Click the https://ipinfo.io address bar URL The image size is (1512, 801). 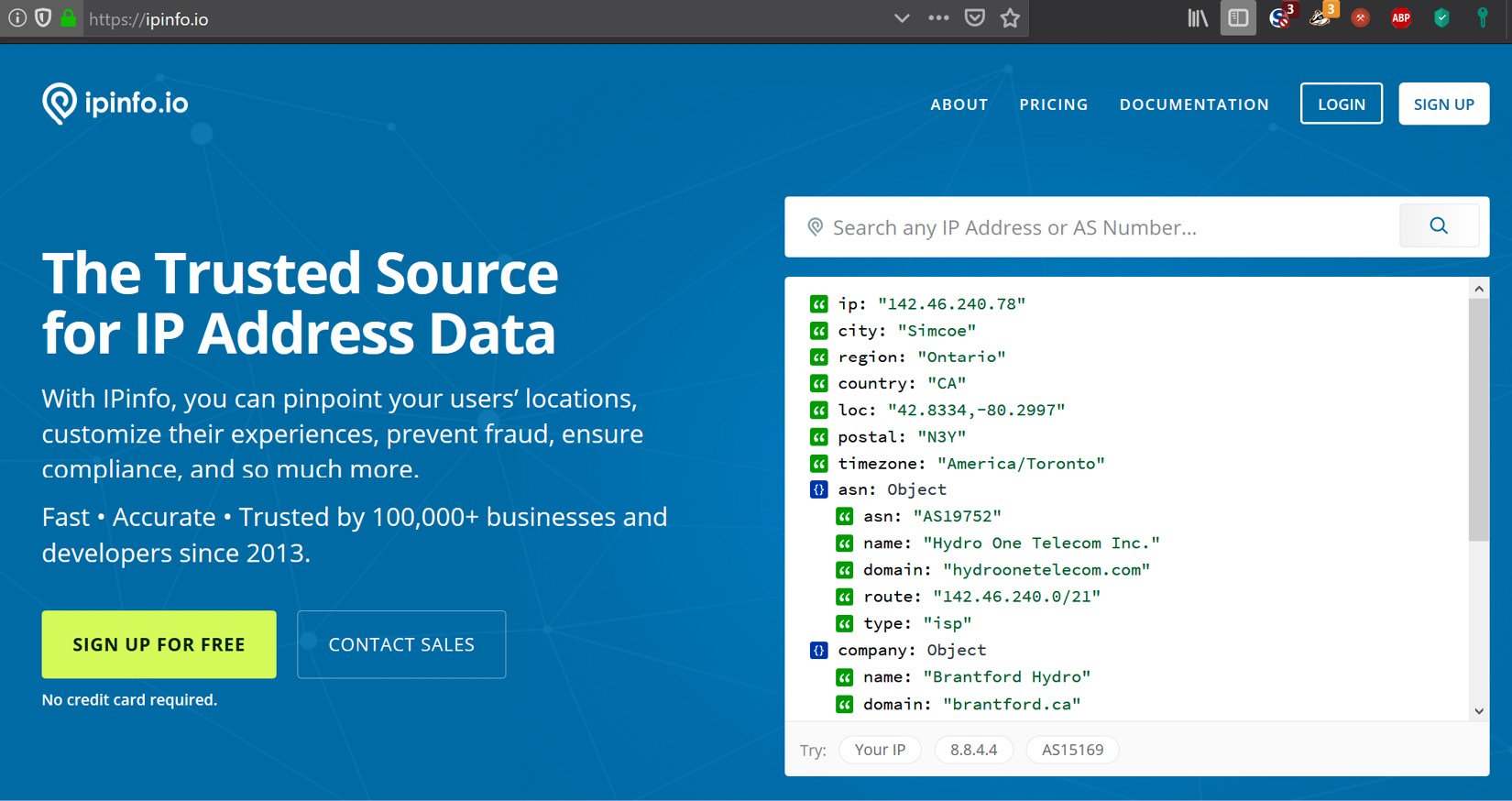click(x=148, y=19)
